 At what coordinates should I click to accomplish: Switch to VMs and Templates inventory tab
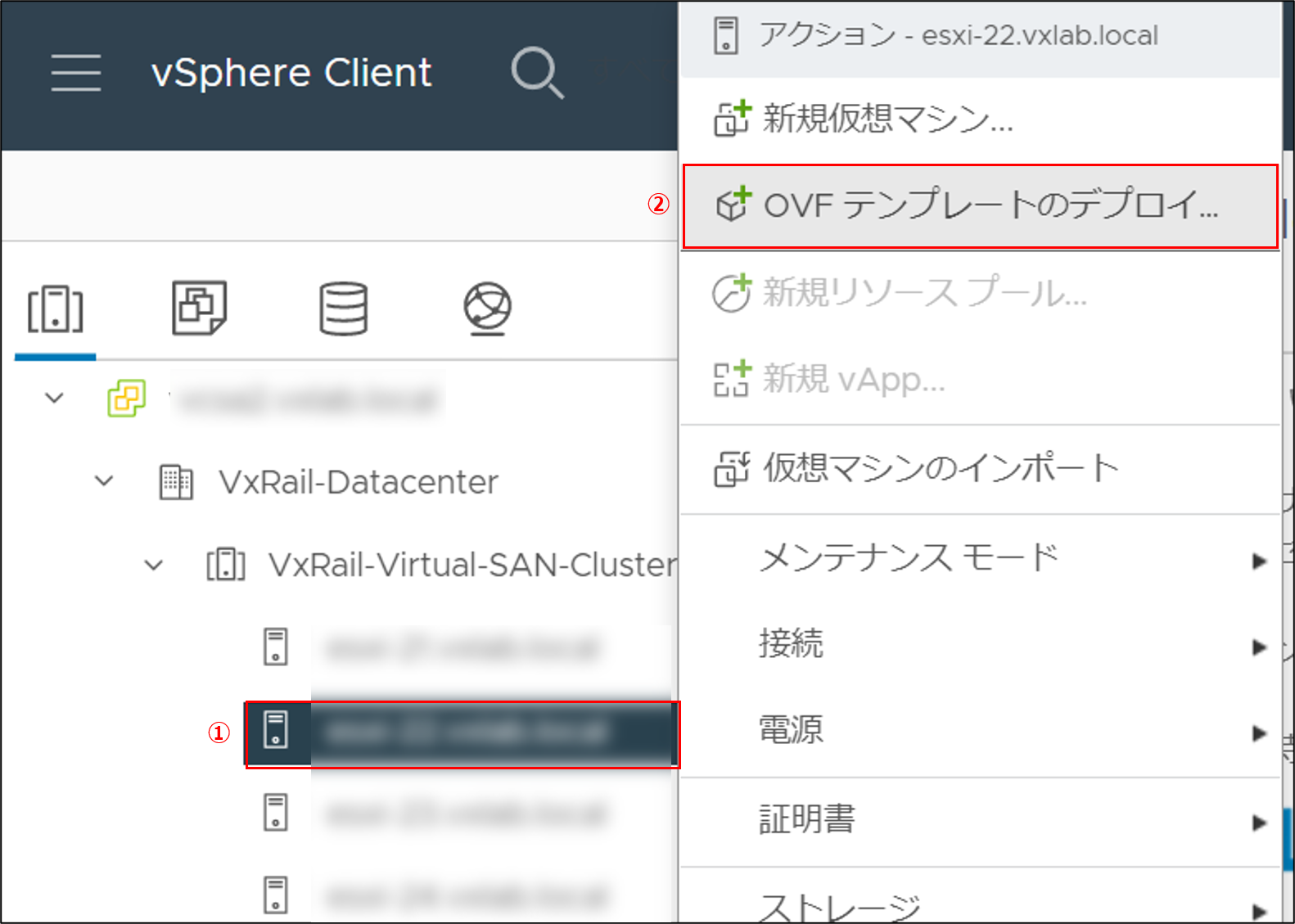click(199, 308)
